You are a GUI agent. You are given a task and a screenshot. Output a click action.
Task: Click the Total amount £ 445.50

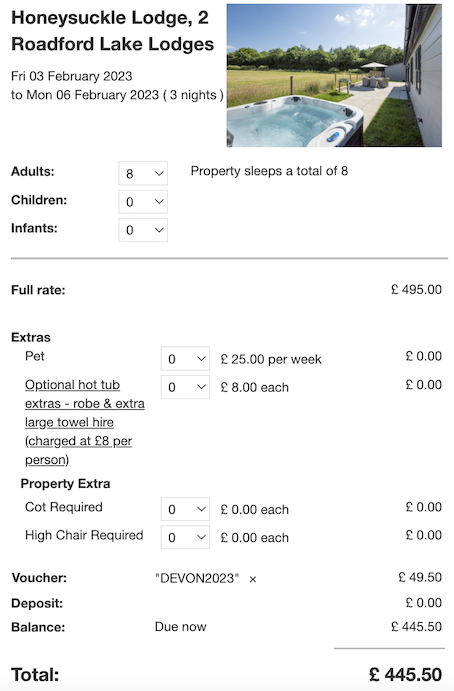(x=405, y=675)
